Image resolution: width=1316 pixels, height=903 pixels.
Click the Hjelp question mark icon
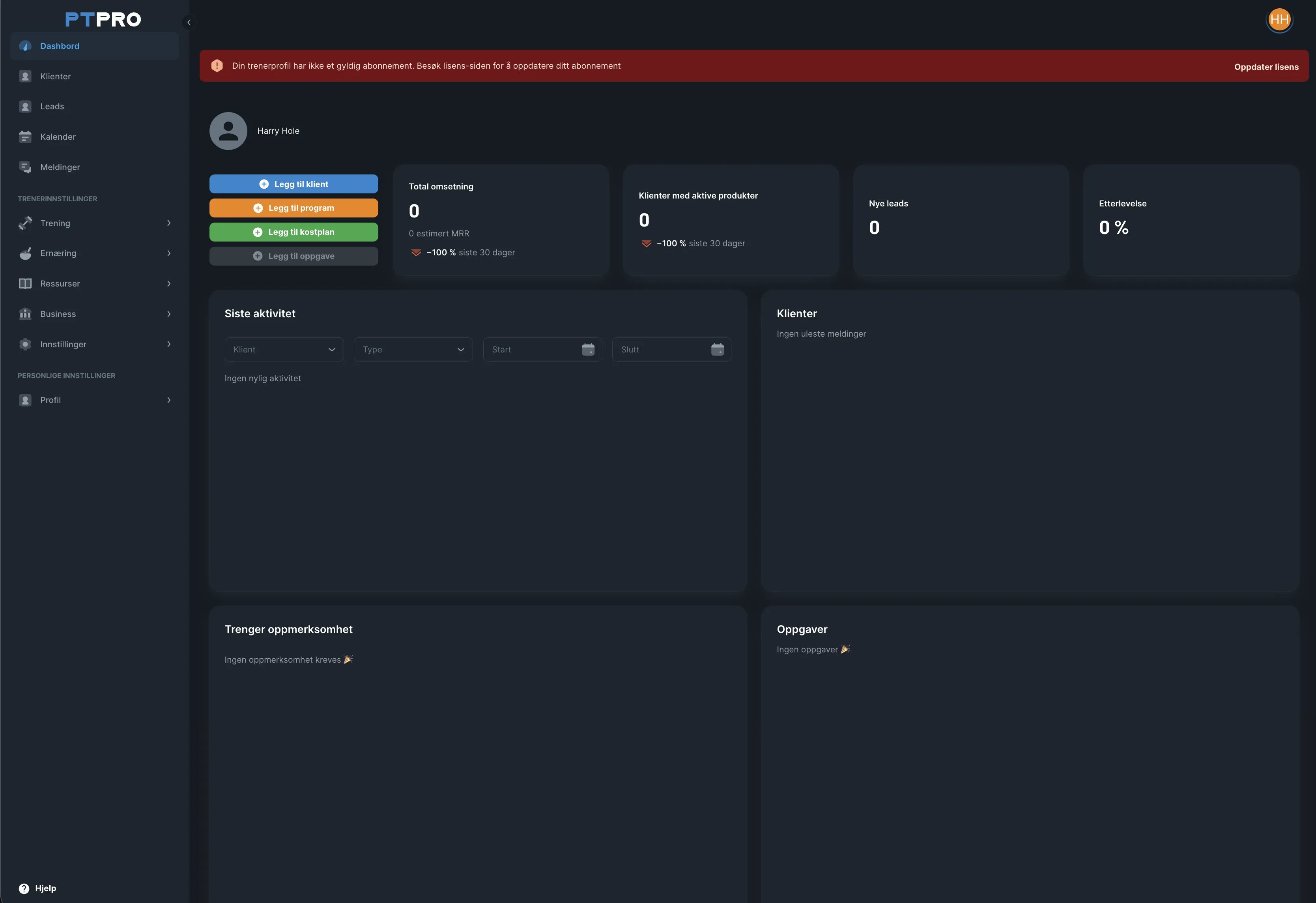24,888
